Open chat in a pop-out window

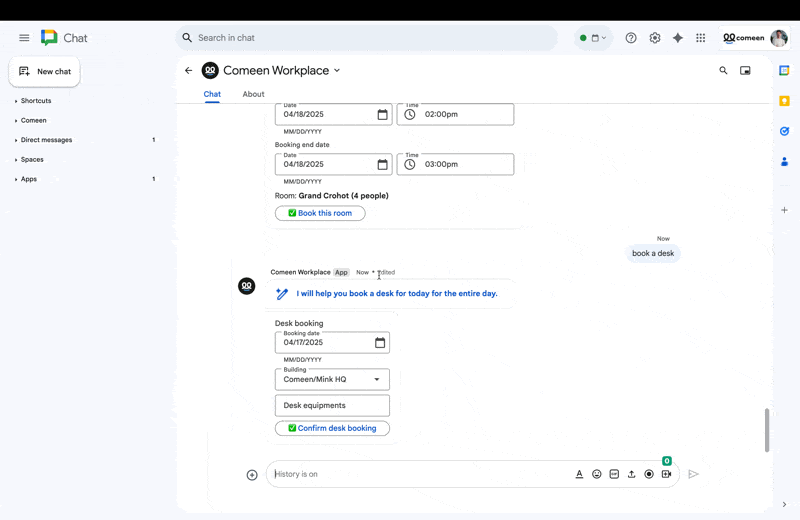point(745,70)
